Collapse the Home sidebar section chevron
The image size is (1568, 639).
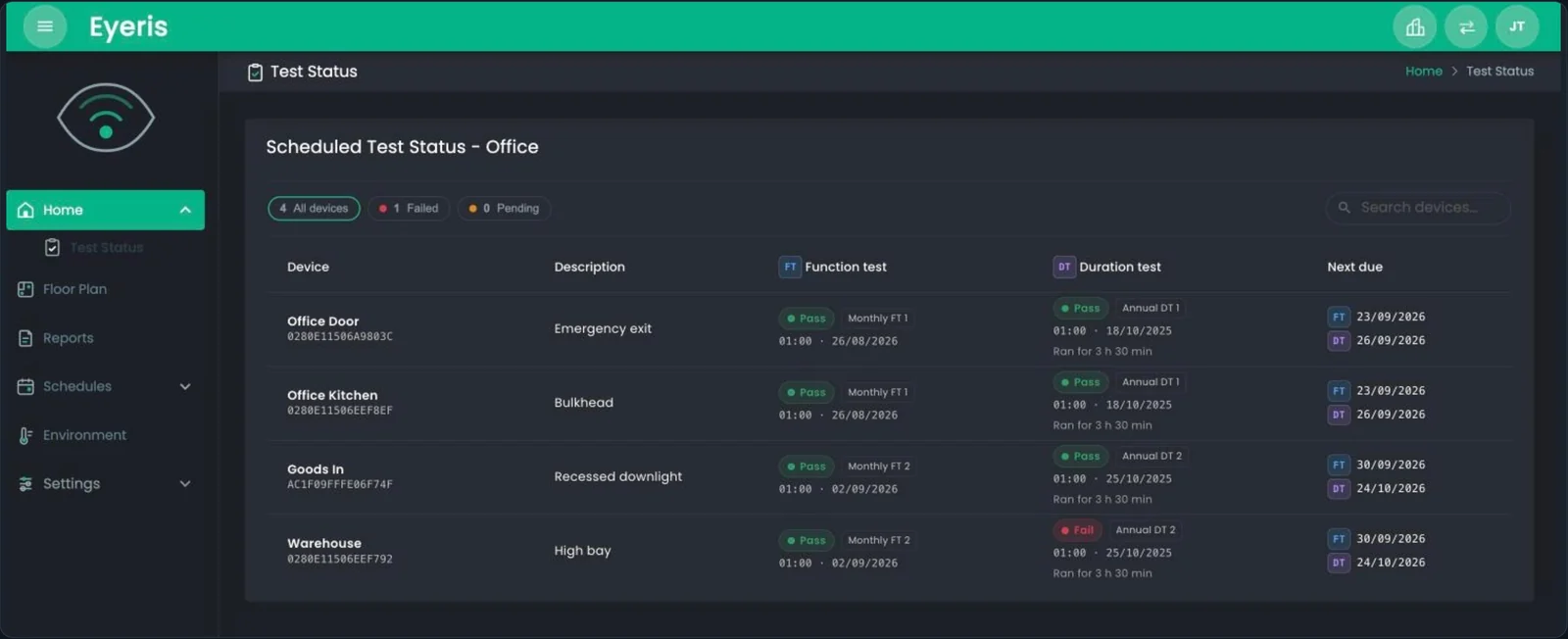click(x=185, y=210)
